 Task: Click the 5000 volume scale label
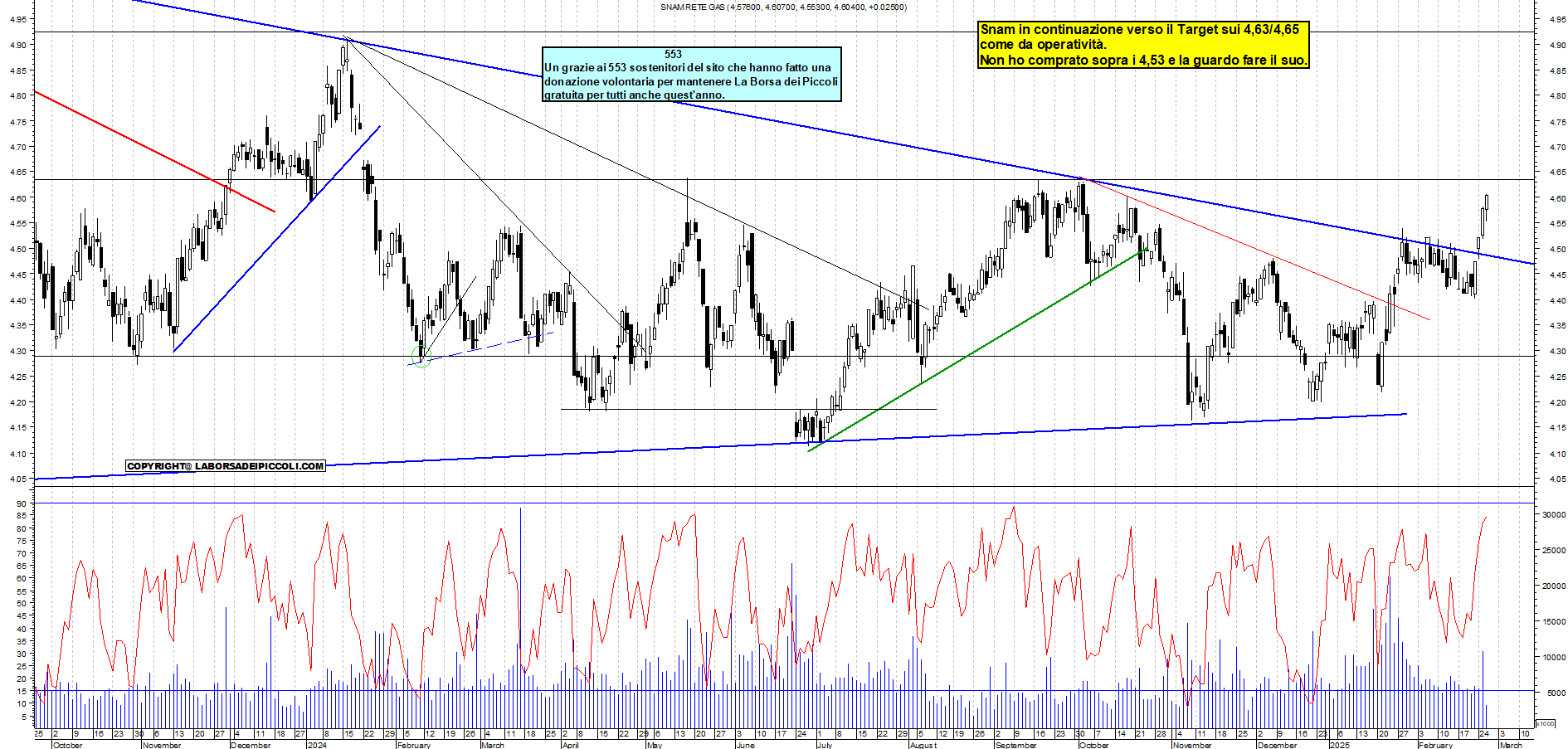tap(1556, 693)
